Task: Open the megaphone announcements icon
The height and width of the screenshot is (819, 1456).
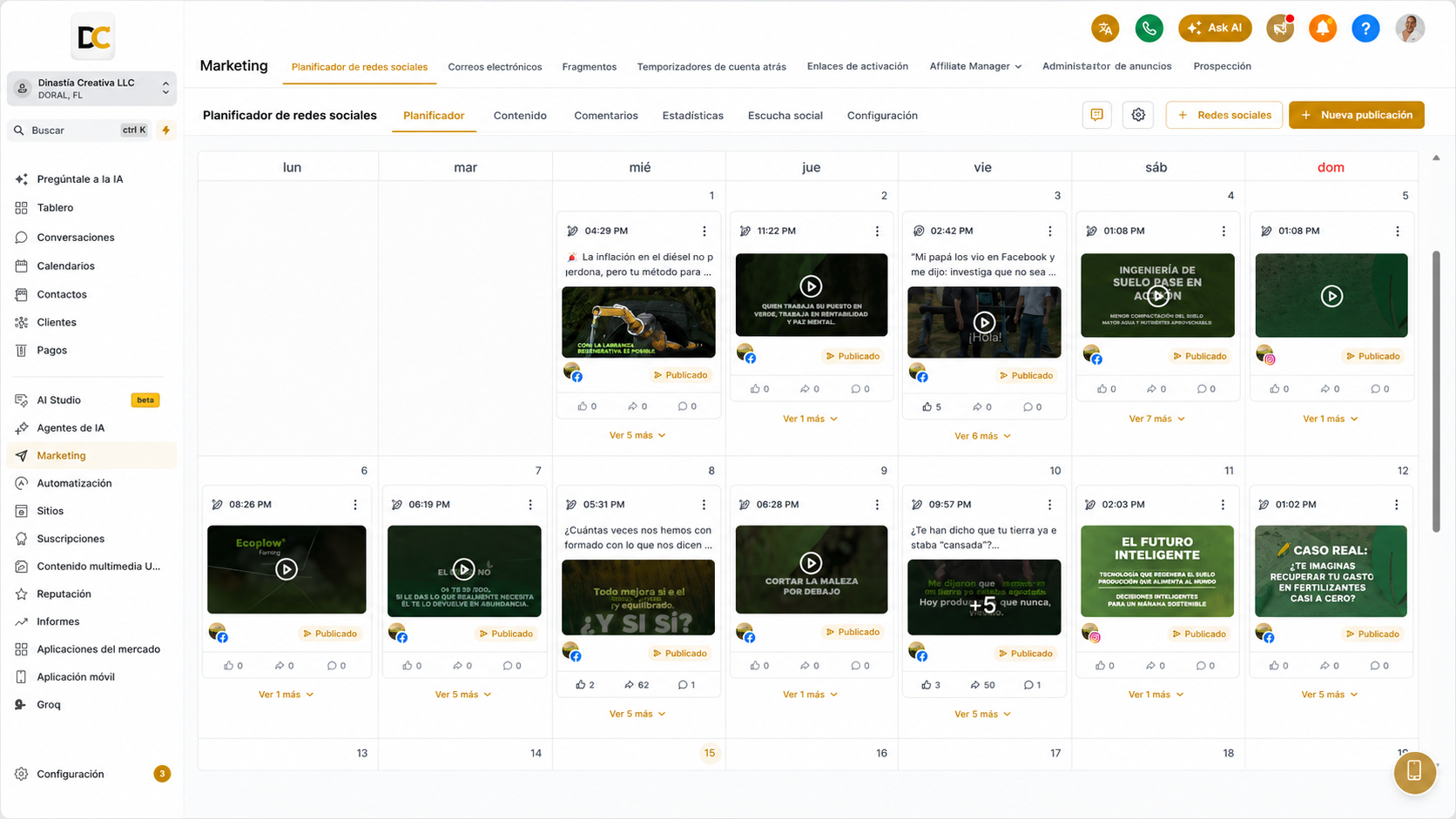Action: pos(1280,28)
